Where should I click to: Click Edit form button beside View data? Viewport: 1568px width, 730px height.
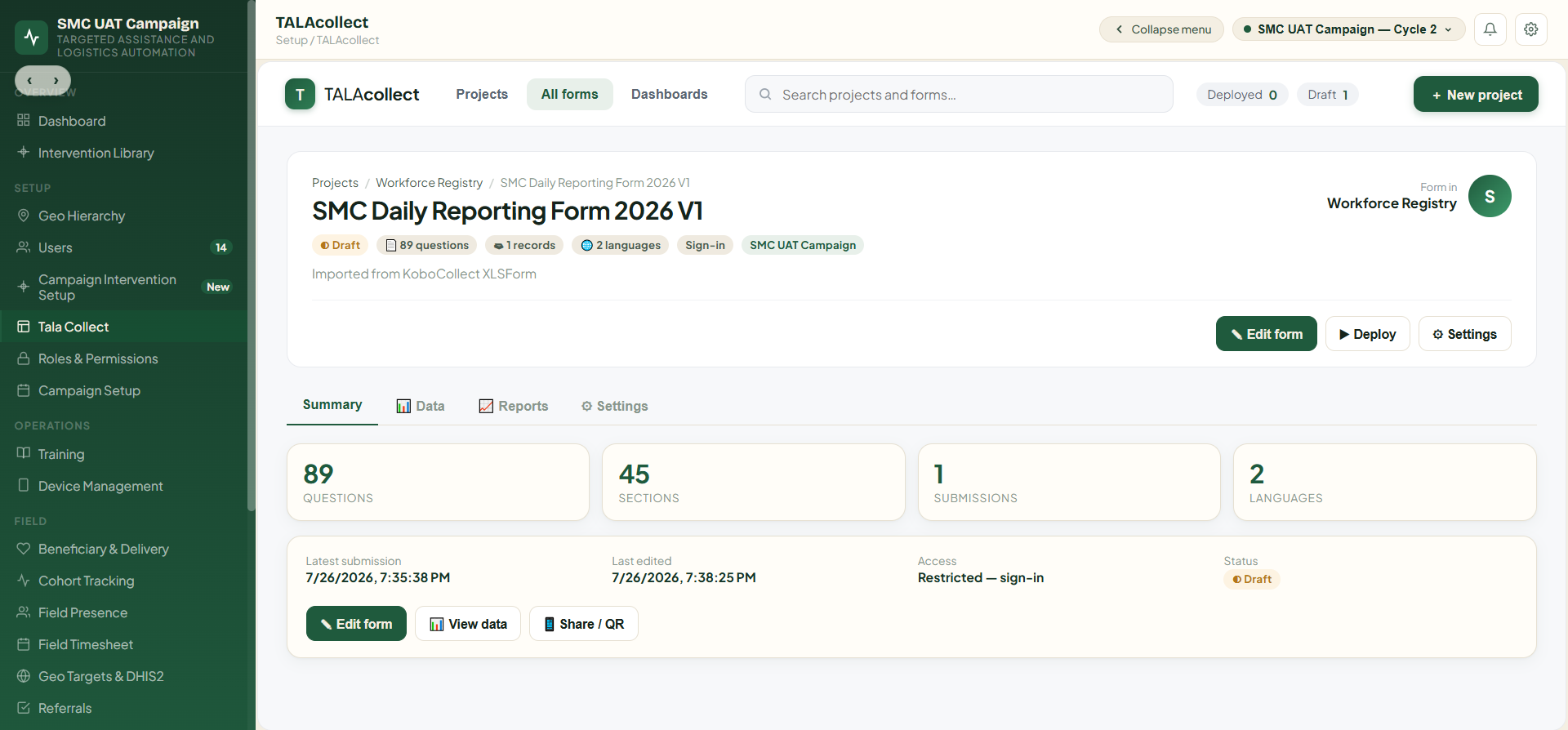(x=356, y=624)
